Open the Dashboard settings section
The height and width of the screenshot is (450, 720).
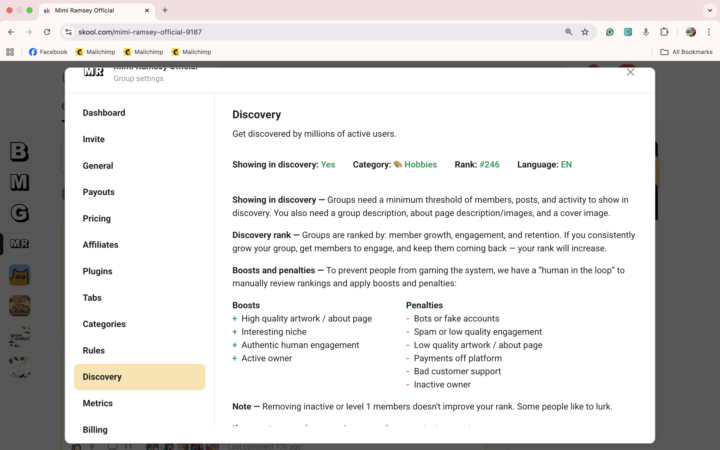point(104,113)
